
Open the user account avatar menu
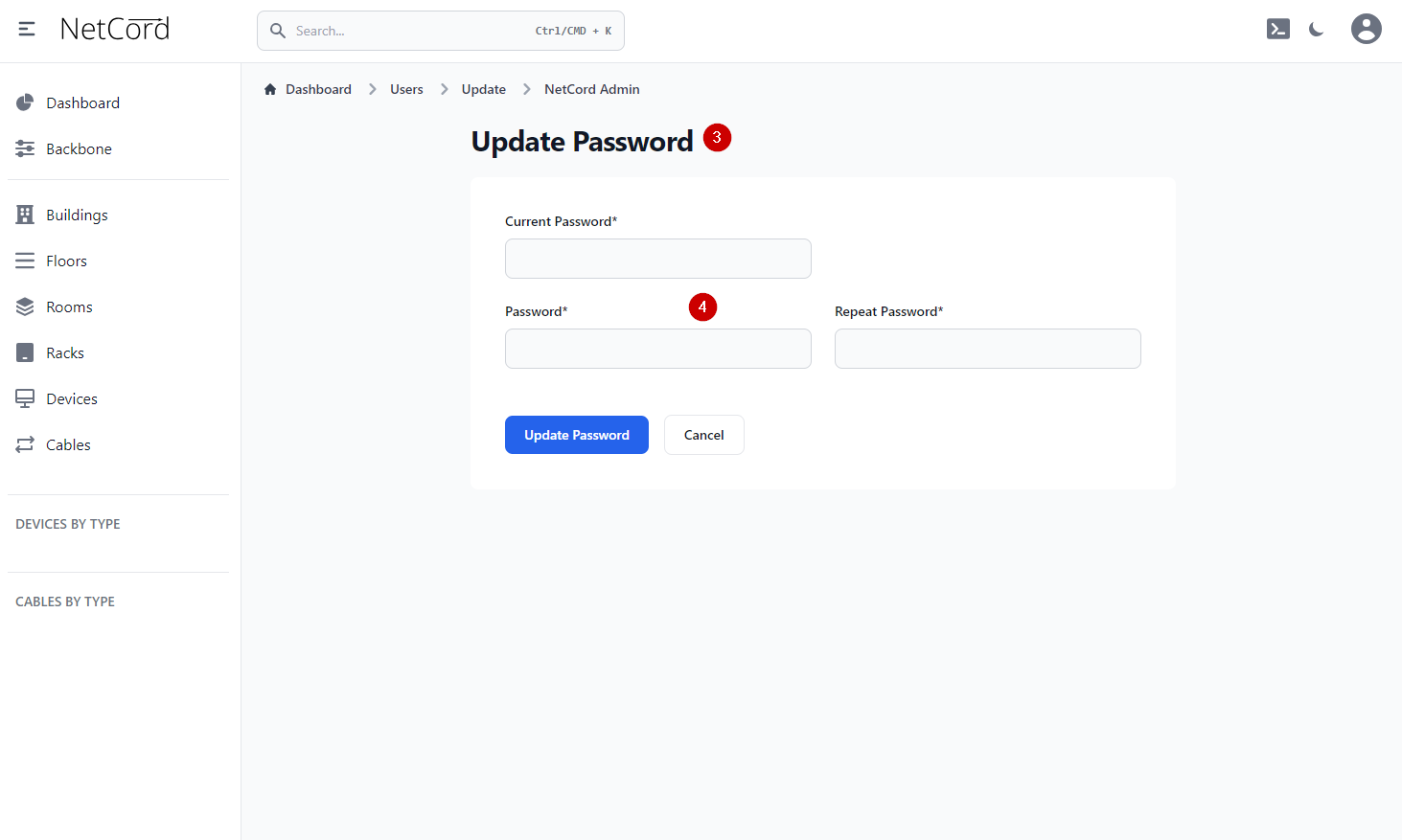tap(1366, 29)
